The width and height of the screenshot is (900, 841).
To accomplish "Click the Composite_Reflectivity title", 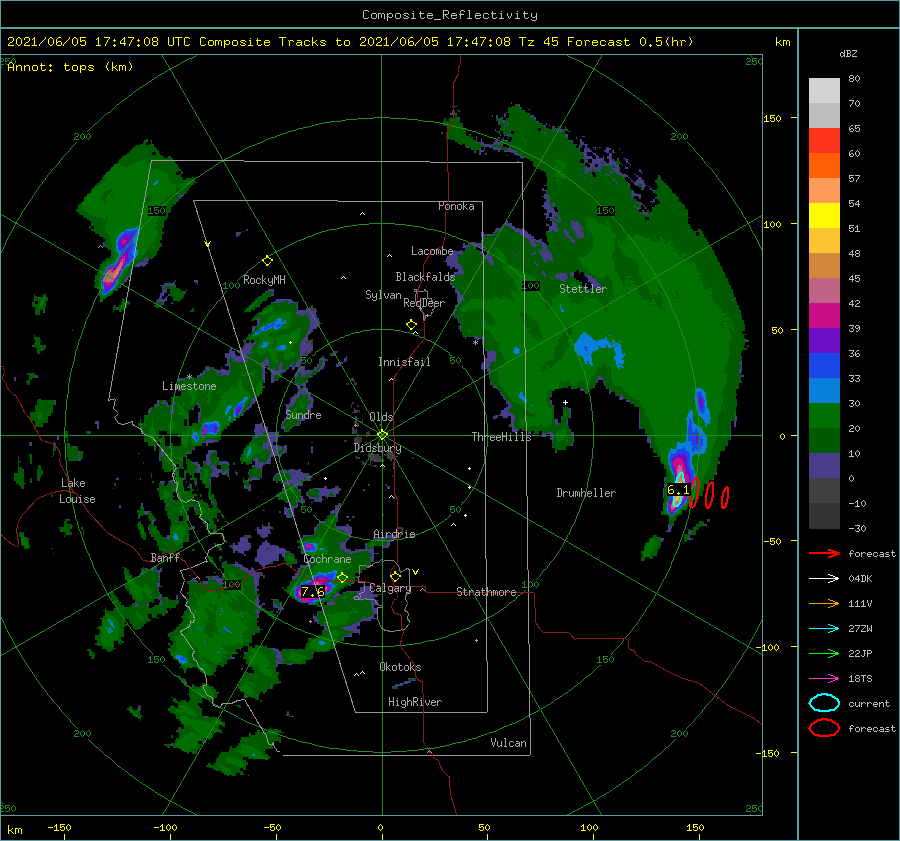I will [450, 15].
